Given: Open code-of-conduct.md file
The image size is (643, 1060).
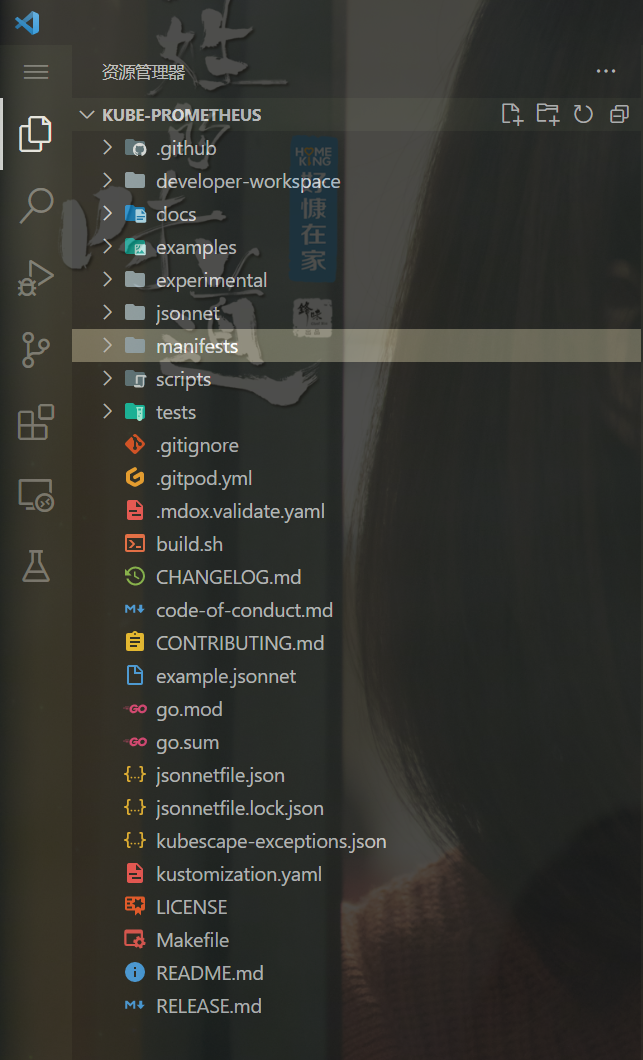Looking at the screenshot, I should pos(244,610).
